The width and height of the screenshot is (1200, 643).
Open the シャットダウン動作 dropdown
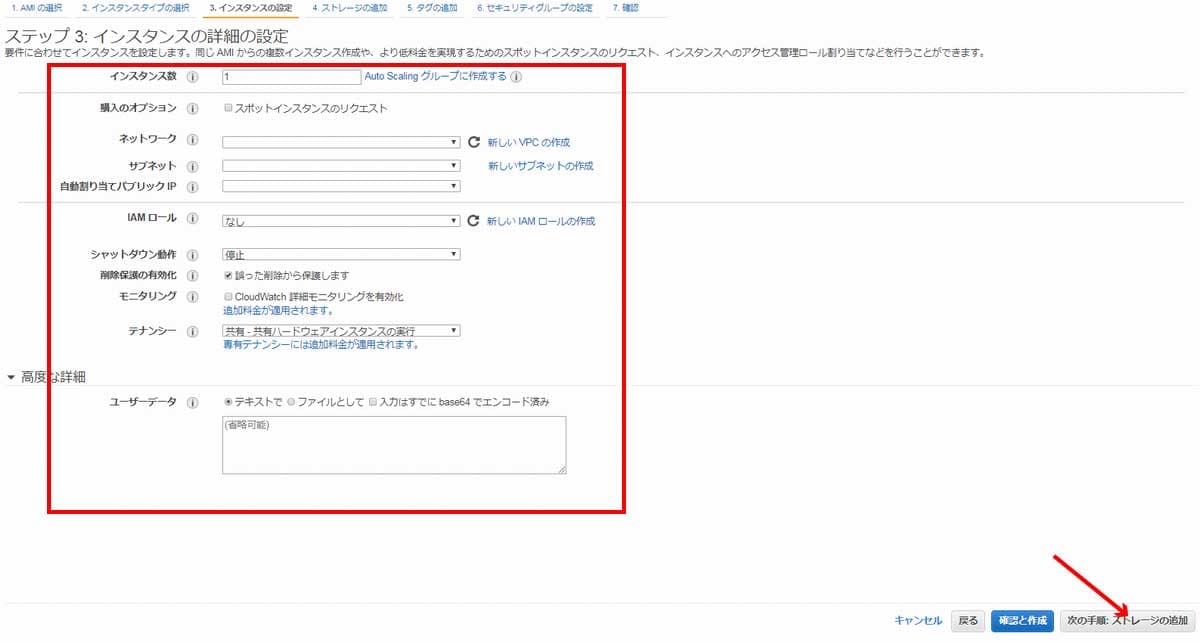tap(341, 255)
